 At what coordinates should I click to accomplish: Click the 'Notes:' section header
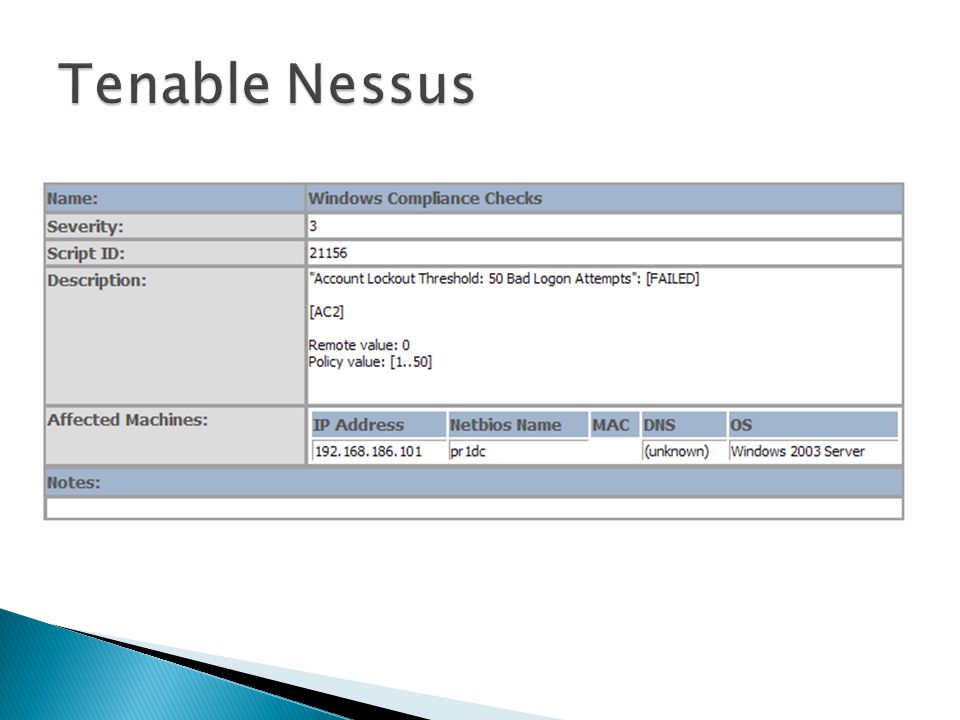click(x=474, y=482)
